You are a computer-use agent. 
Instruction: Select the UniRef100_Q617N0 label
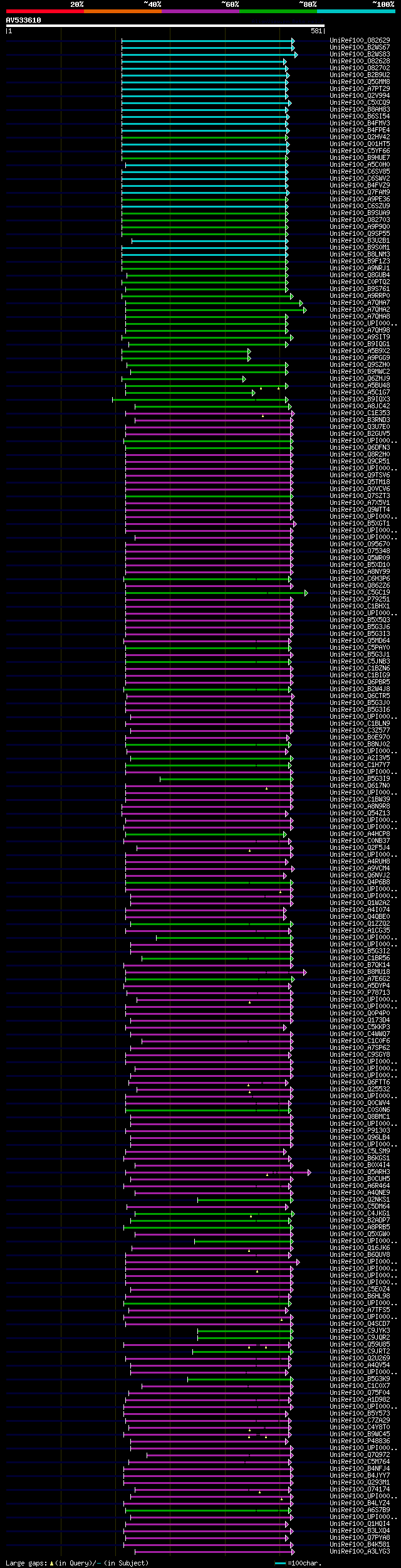tap(360, 786)
